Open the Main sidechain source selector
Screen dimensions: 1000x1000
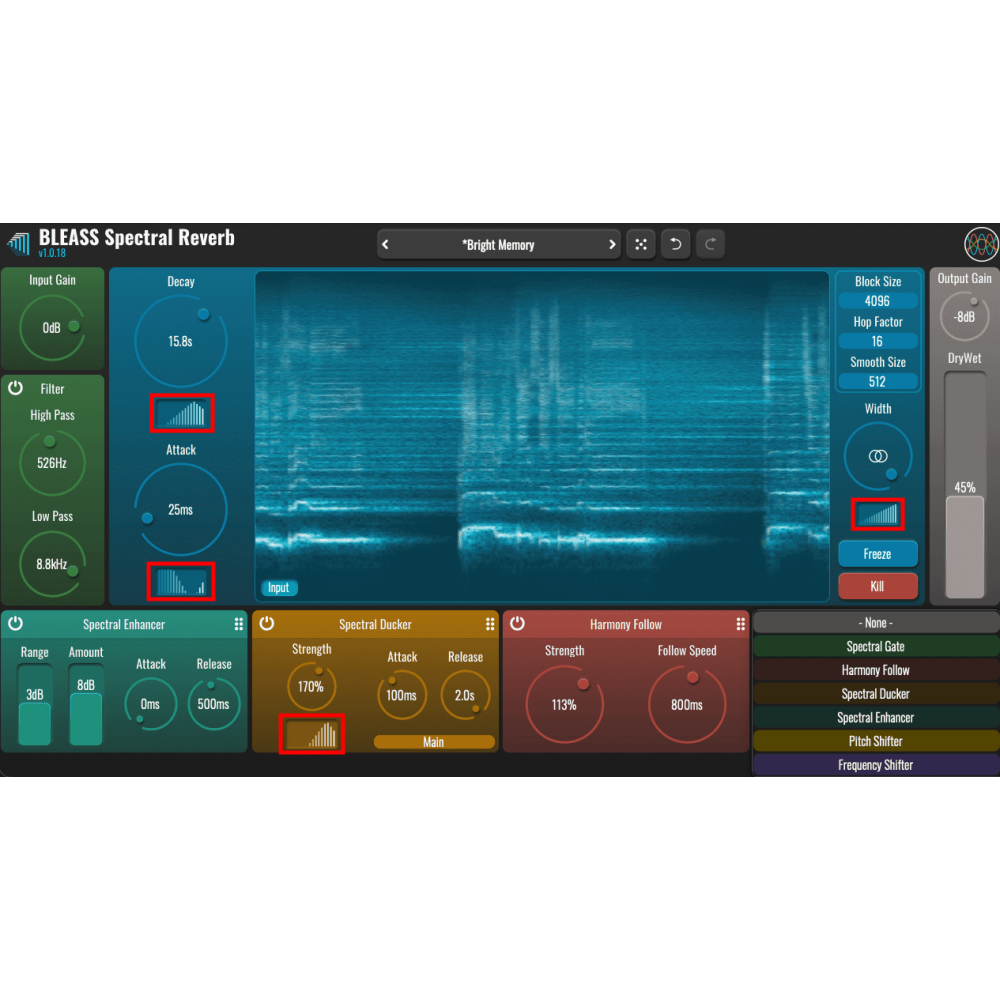[x=434, y=742]
